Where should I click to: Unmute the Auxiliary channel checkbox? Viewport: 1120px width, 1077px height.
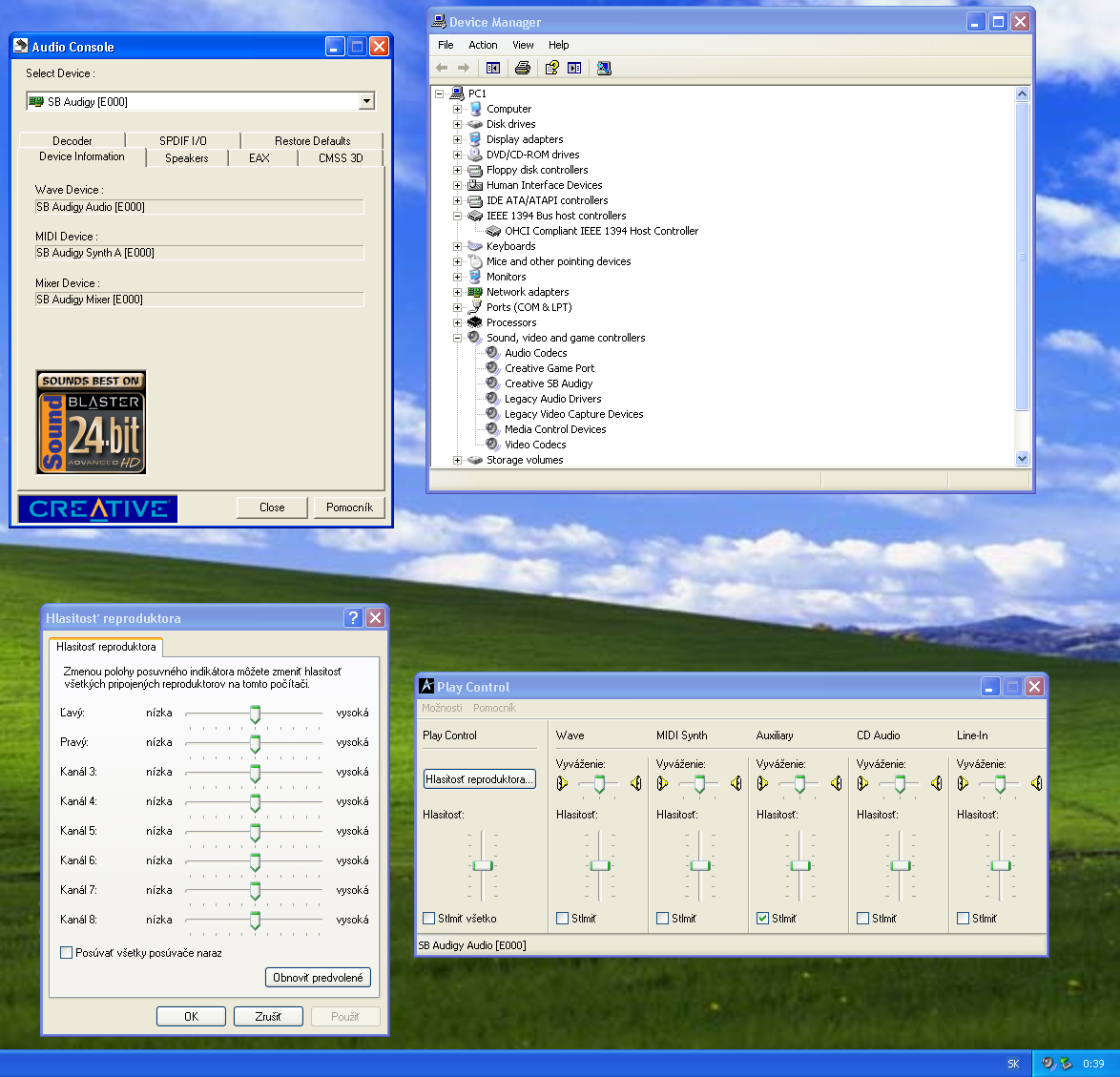[x=762, y=919]
